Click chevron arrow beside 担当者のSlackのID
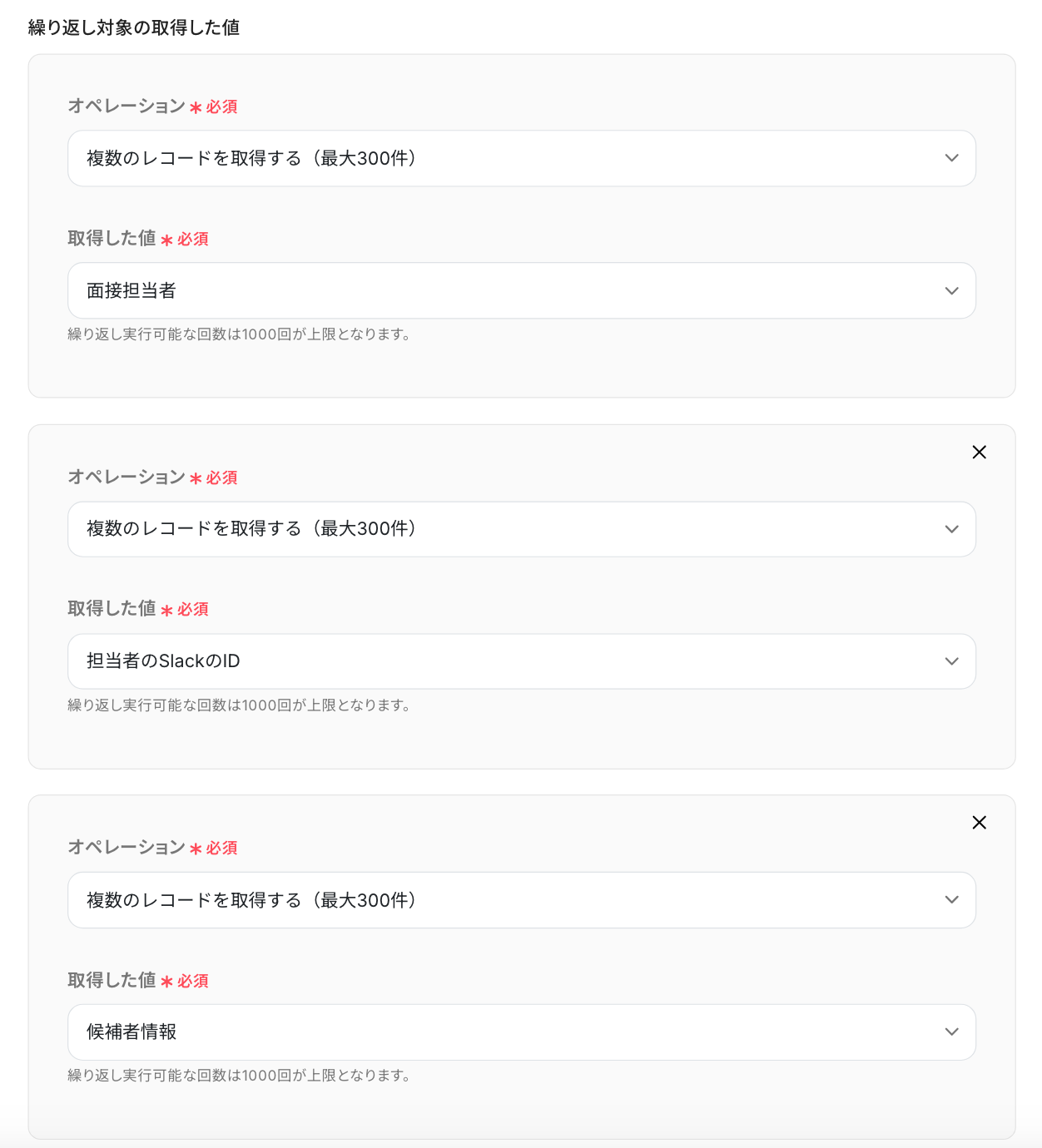 coord(952,661)
